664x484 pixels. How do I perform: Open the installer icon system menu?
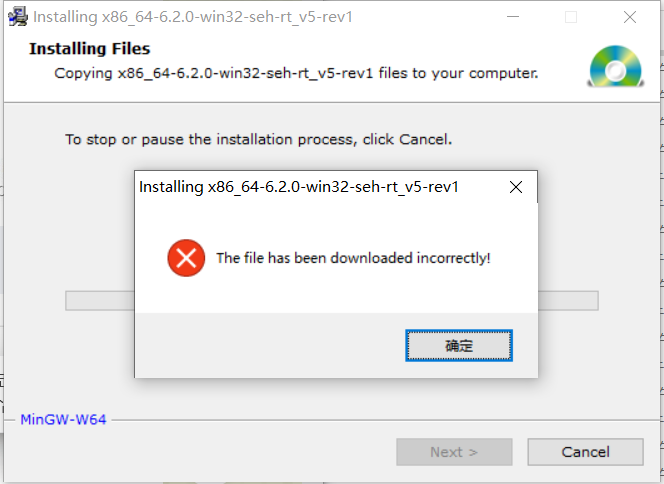click(x=17, y=17)
